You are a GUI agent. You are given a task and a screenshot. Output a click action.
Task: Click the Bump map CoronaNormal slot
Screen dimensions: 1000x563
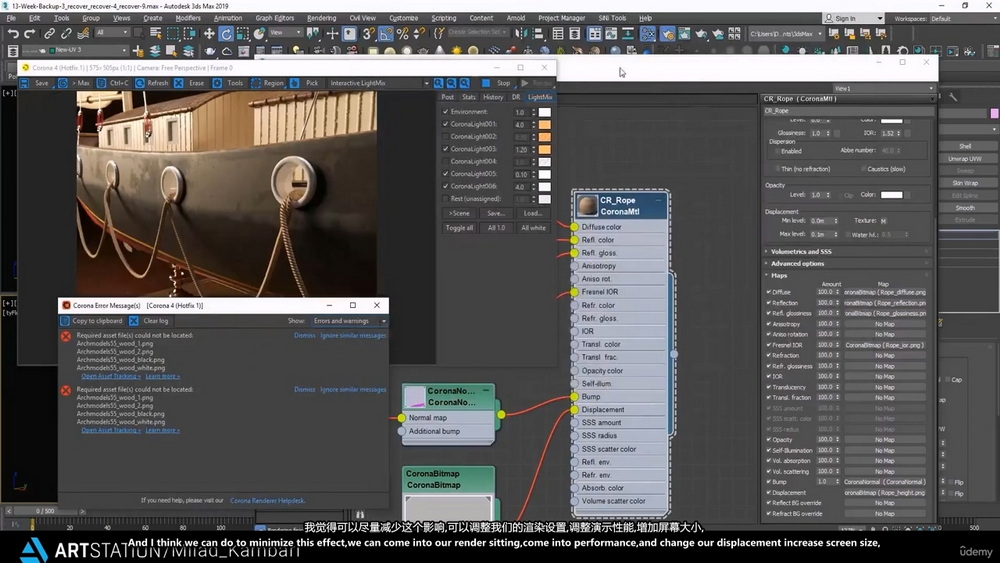click(x=885, y=482)
